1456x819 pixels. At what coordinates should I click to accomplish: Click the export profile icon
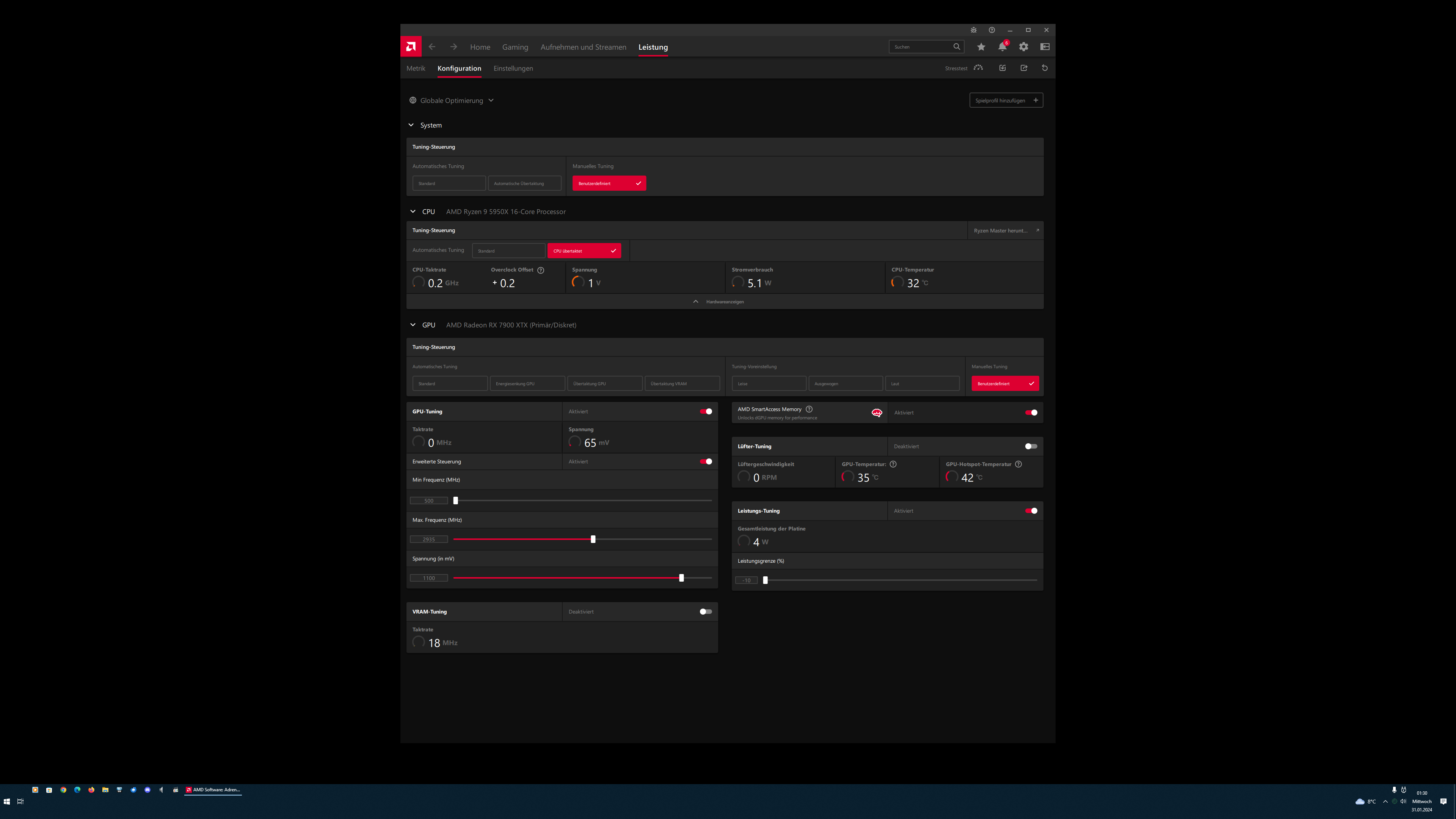[1024, 68]
